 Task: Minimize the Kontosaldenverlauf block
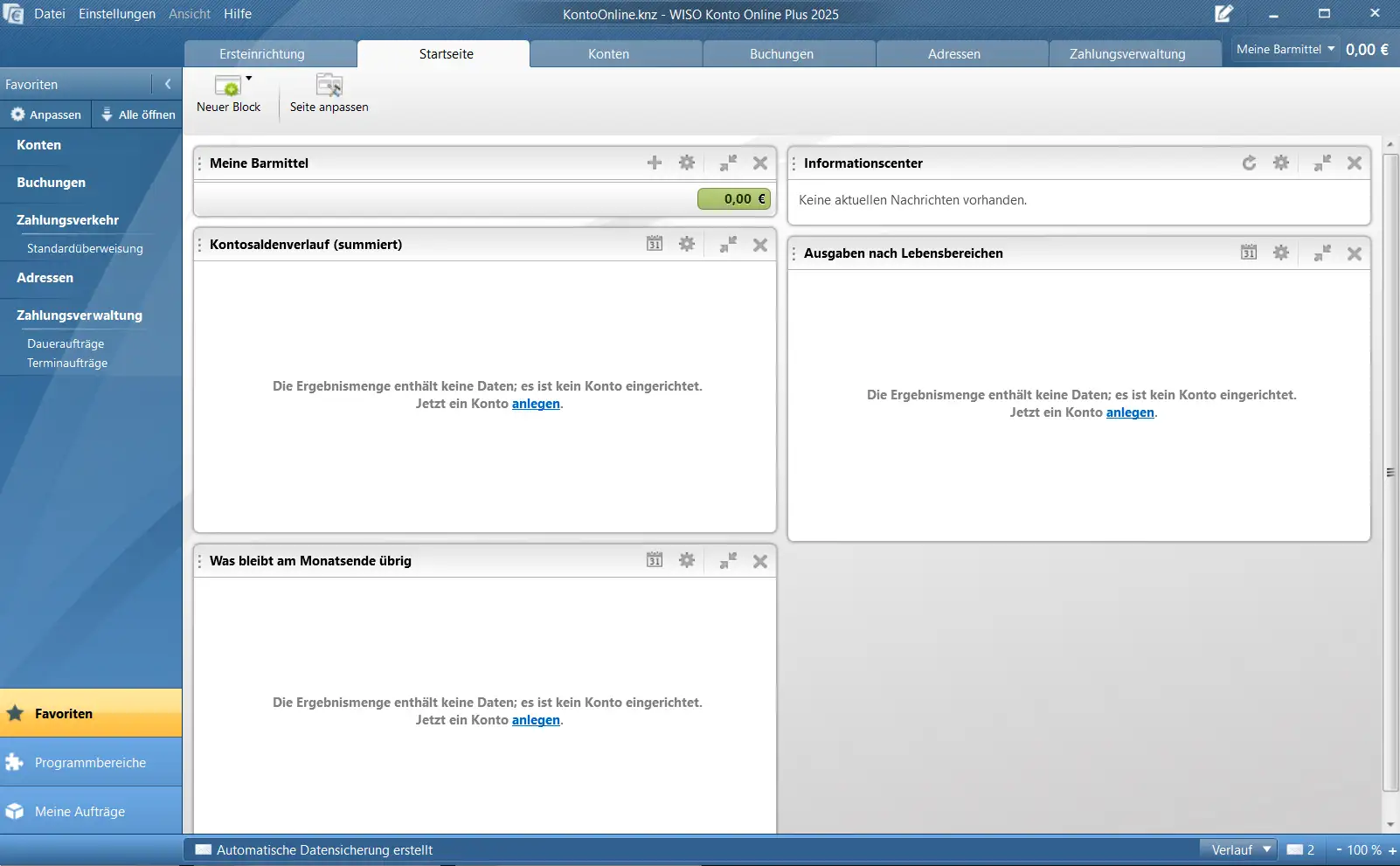[x=727, y=244]
